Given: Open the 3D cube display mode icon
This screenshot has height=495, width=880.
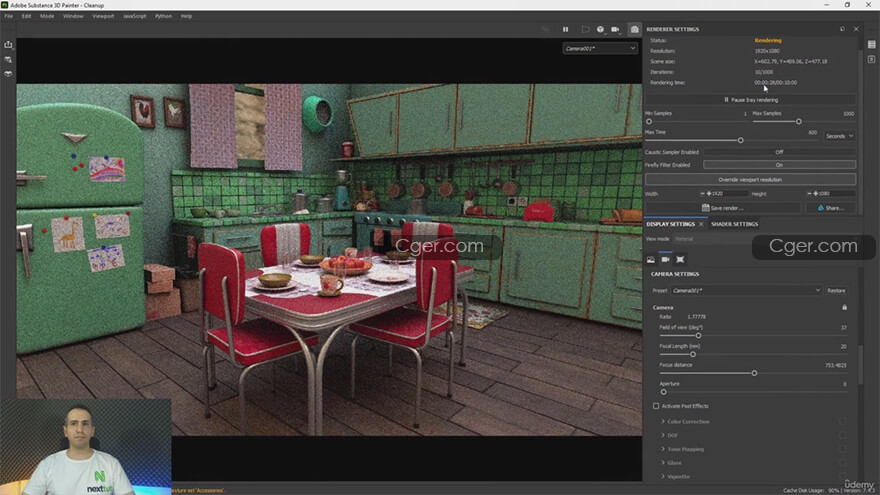Looking at the screenshot, I should pos(601,29).
